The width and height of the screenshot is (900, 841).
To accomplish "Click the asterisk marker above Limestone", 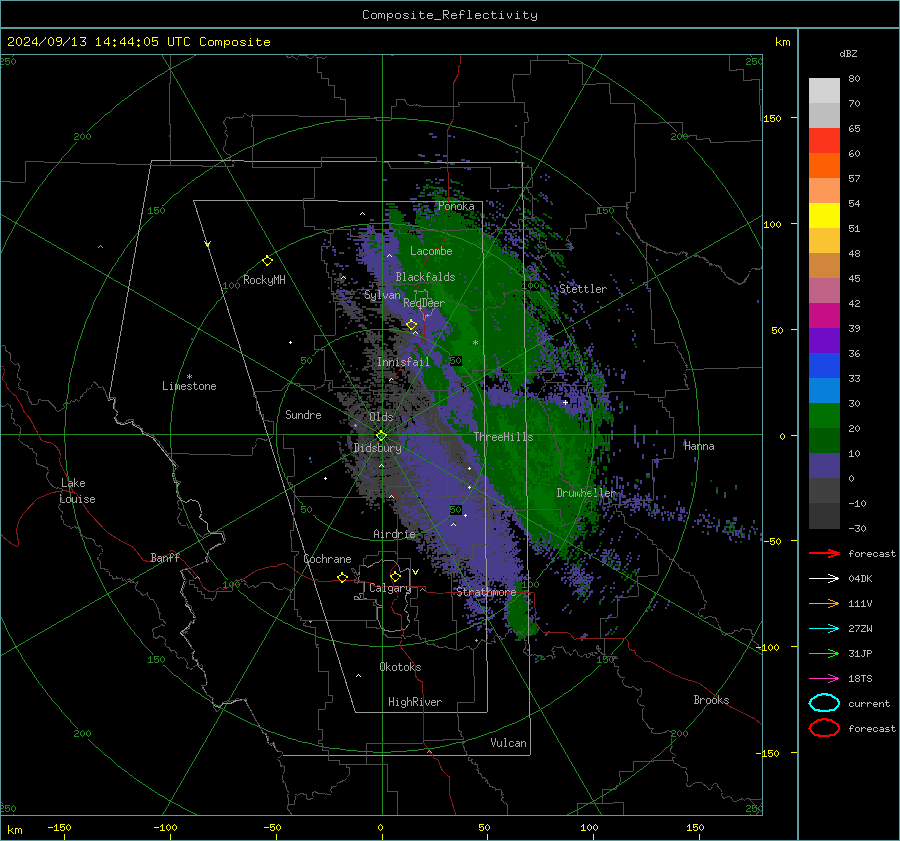I will [x=189, y=377].
